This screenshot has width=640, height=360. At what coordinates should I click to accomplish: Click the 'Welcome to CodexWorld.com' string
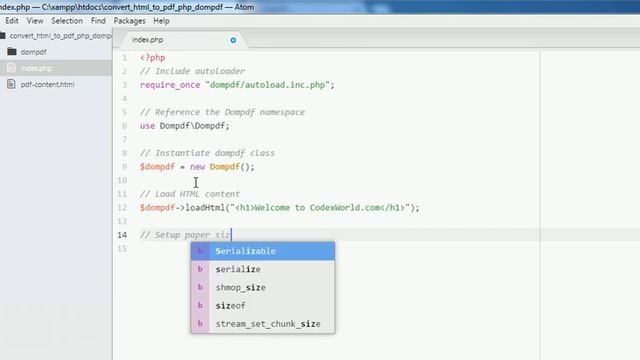coord(318,207)
